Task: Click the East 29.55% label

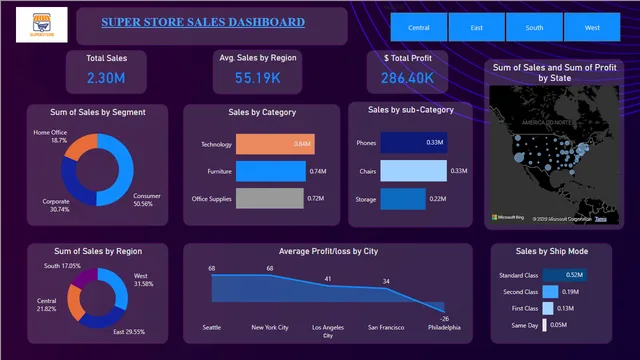Action: click(129, 332)
